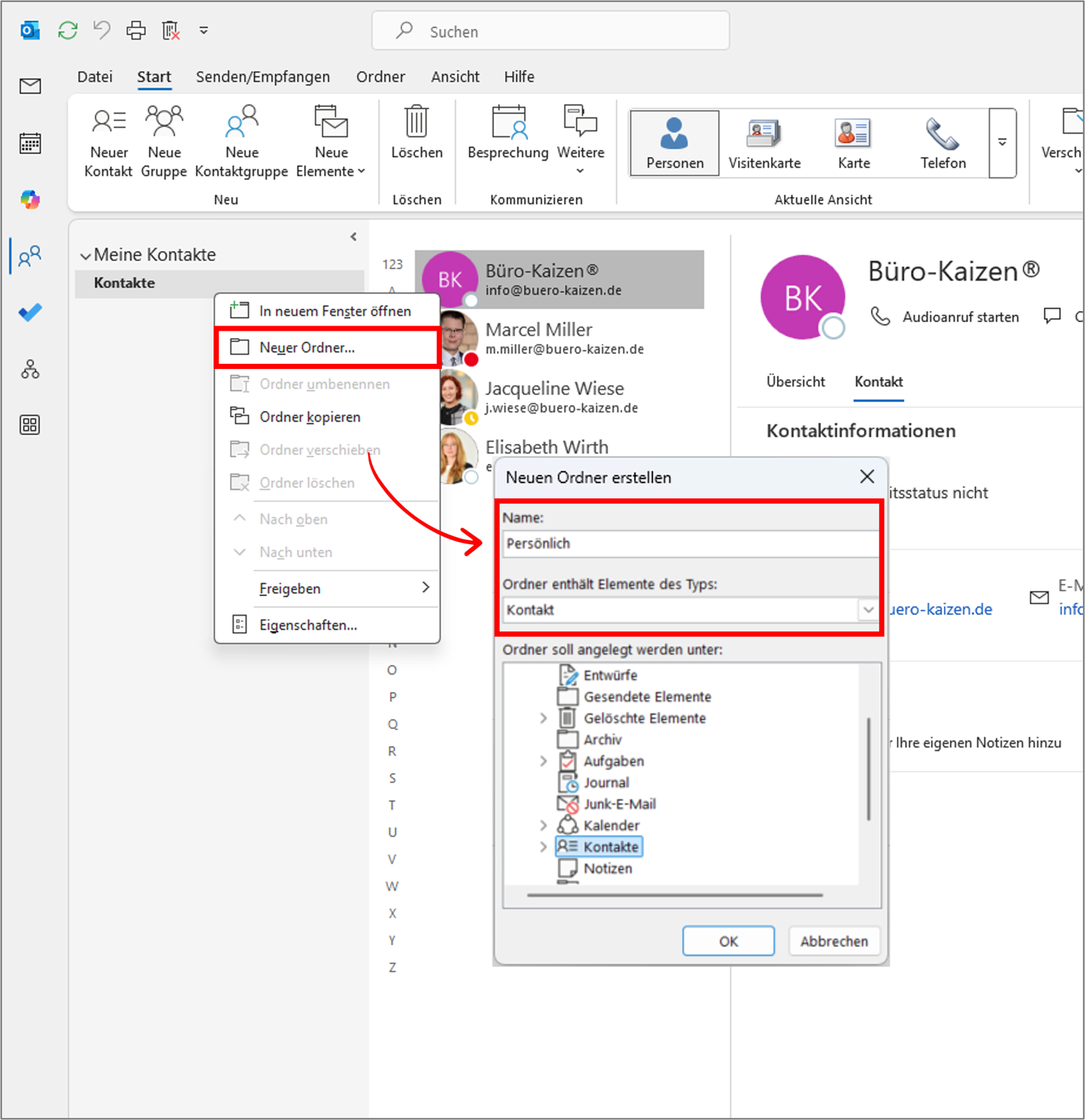This screenshot has width=1085, height=1120.
Task: Switch to Mail in the left sidebar
Action: 30,87
